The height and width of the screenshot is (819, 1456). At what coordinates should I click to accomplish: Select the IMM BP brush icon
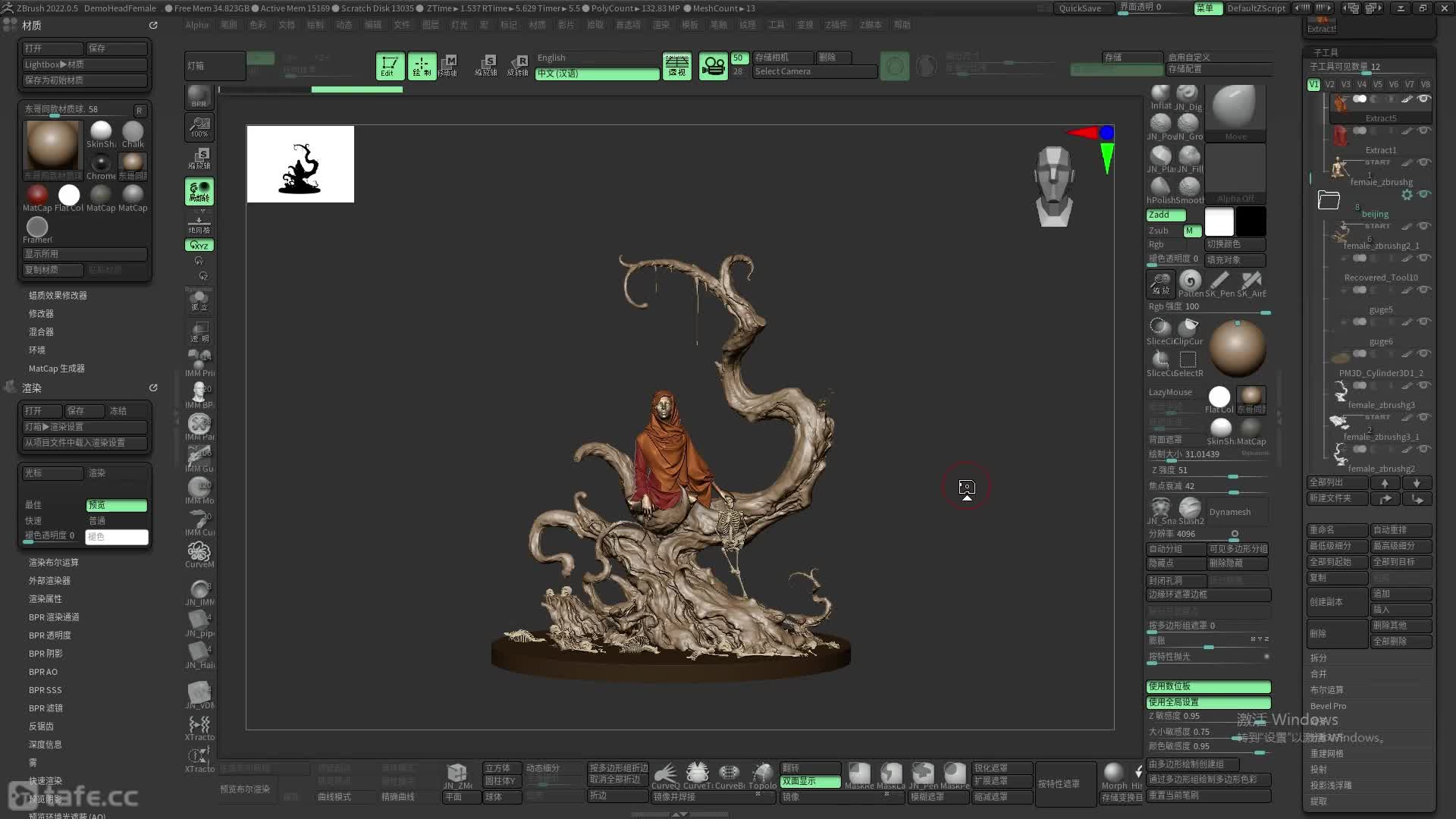pos(199,395)
